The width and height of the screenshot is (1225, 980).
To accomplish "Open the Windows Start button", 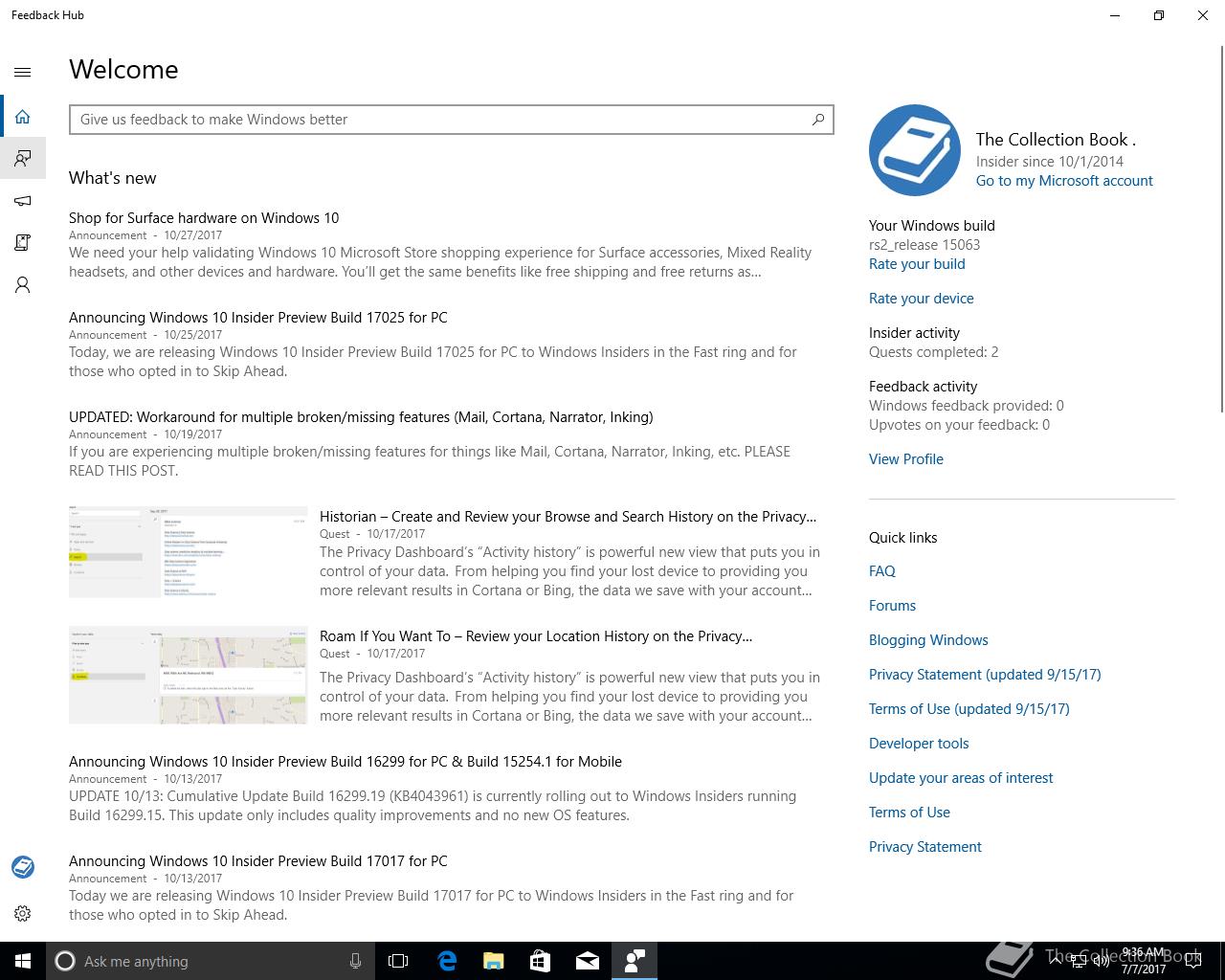I will click(23, 961).
